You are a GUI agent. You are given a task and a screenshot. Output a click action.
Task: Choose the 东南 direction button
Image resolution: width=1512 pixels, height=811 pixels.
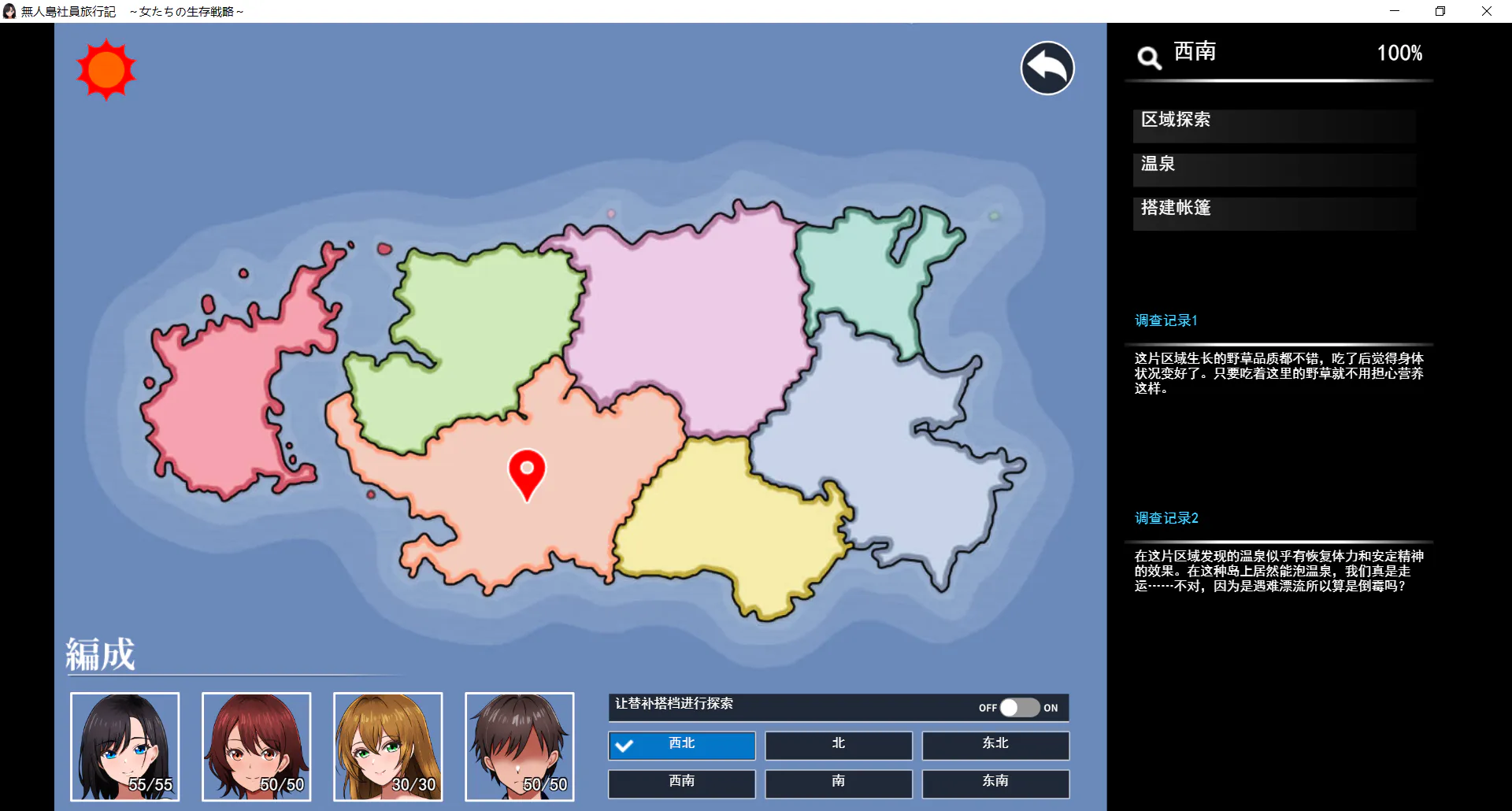pos(995,783)
